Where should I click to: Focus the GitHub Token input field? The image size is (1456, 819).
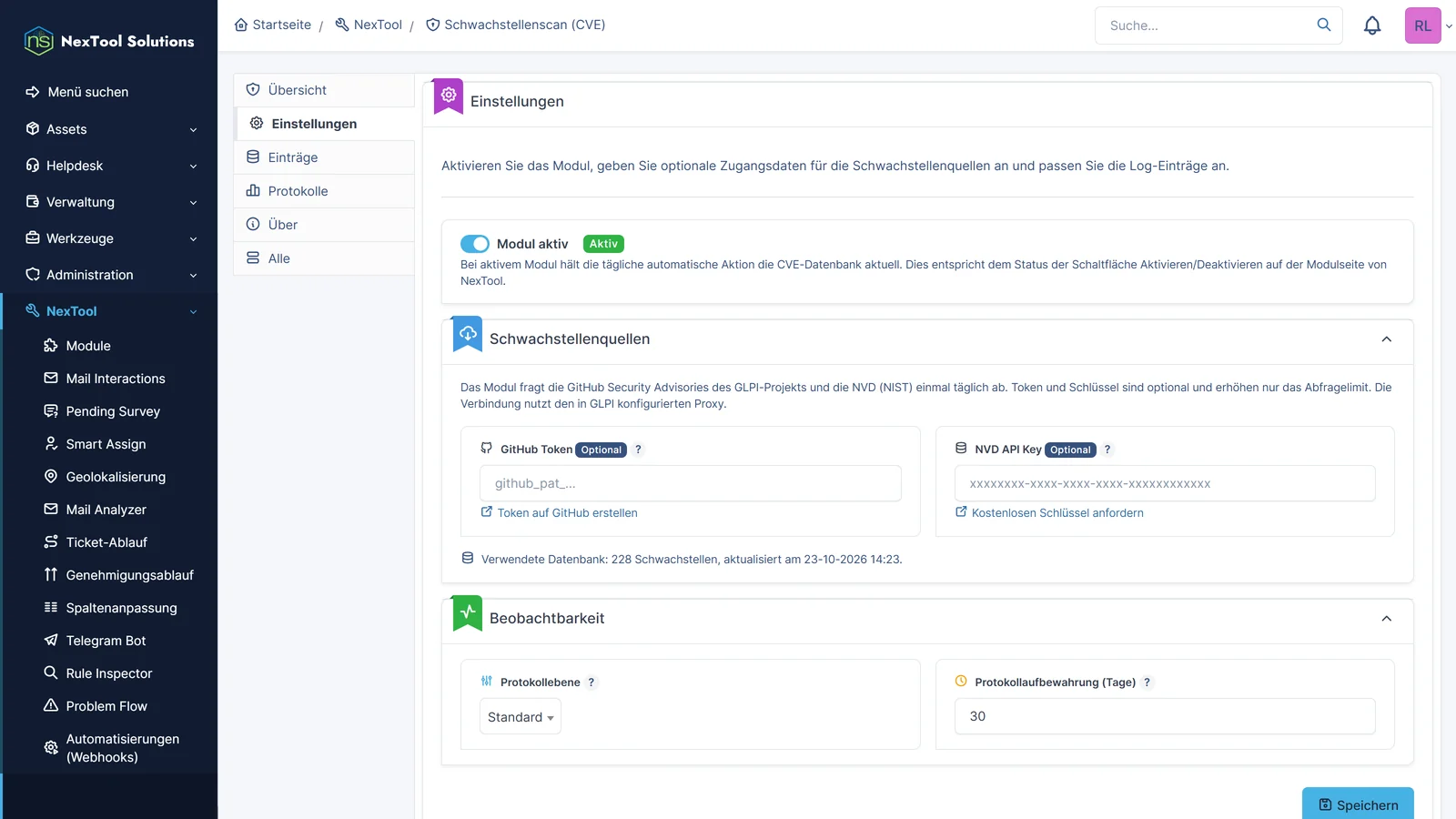tap(691, 483)
